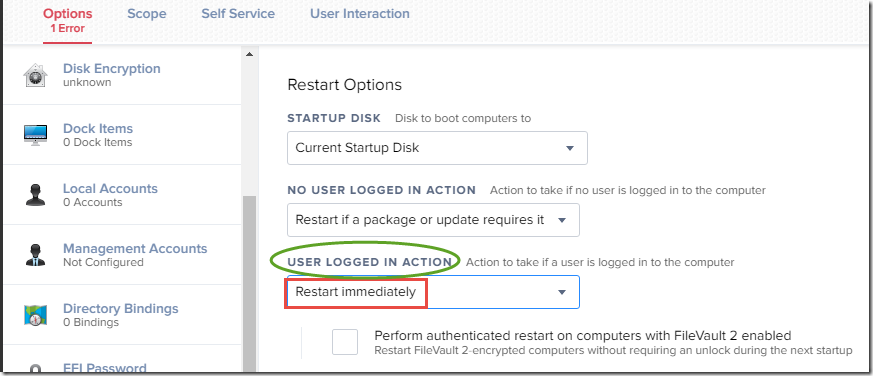Click the Local Accounts person icon
This screenshot has height=376, width=873.
(36, 196)
